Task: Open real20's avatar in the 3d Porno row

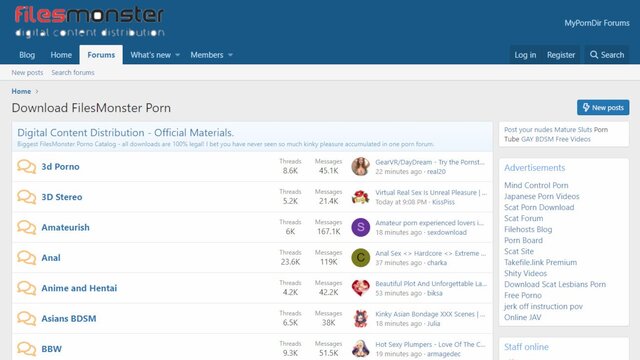Action: click(361, 167)
